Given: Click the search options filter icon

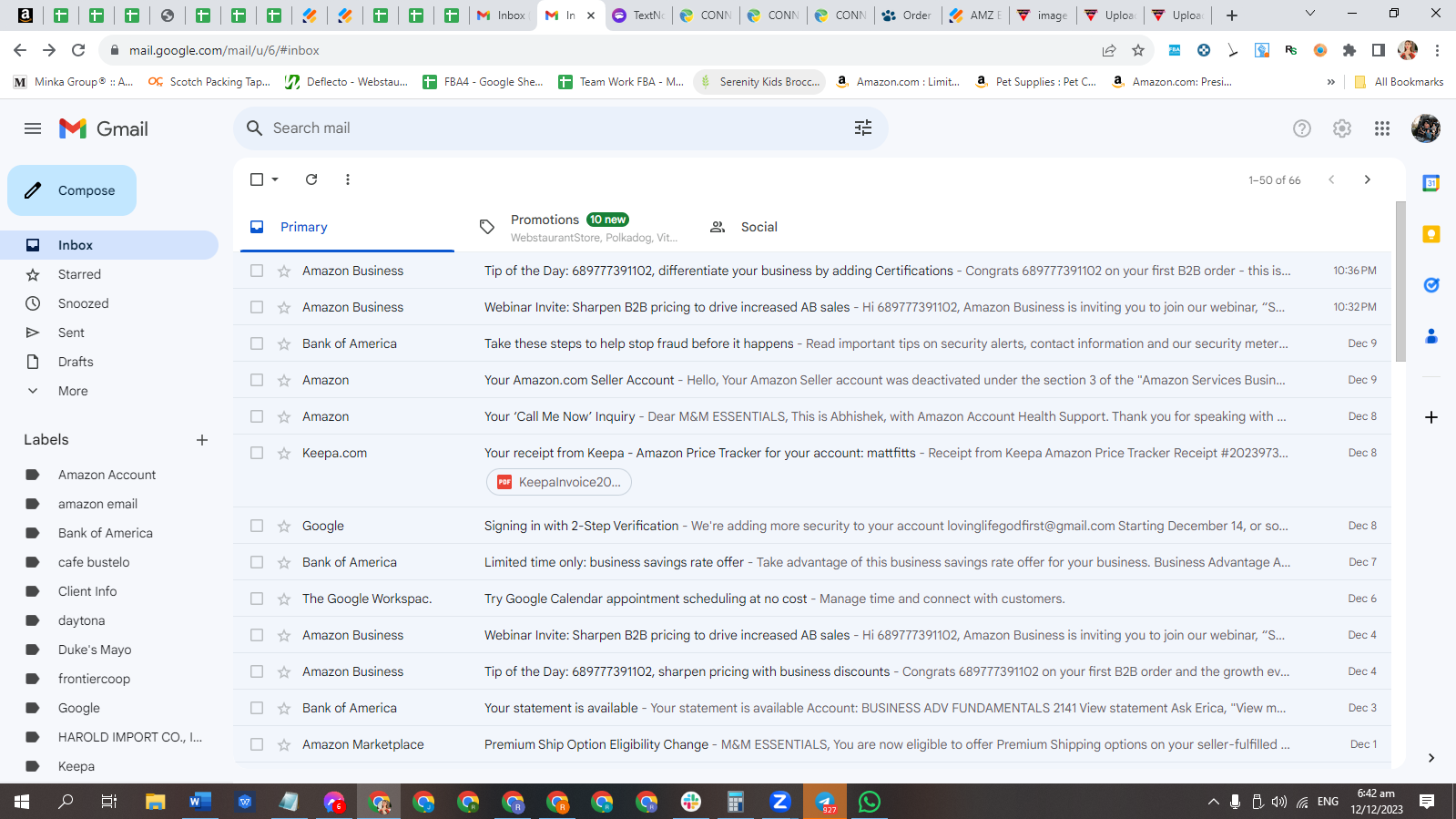Looking at the screenshot, I should pyautogui.click(x=863, y=128).
